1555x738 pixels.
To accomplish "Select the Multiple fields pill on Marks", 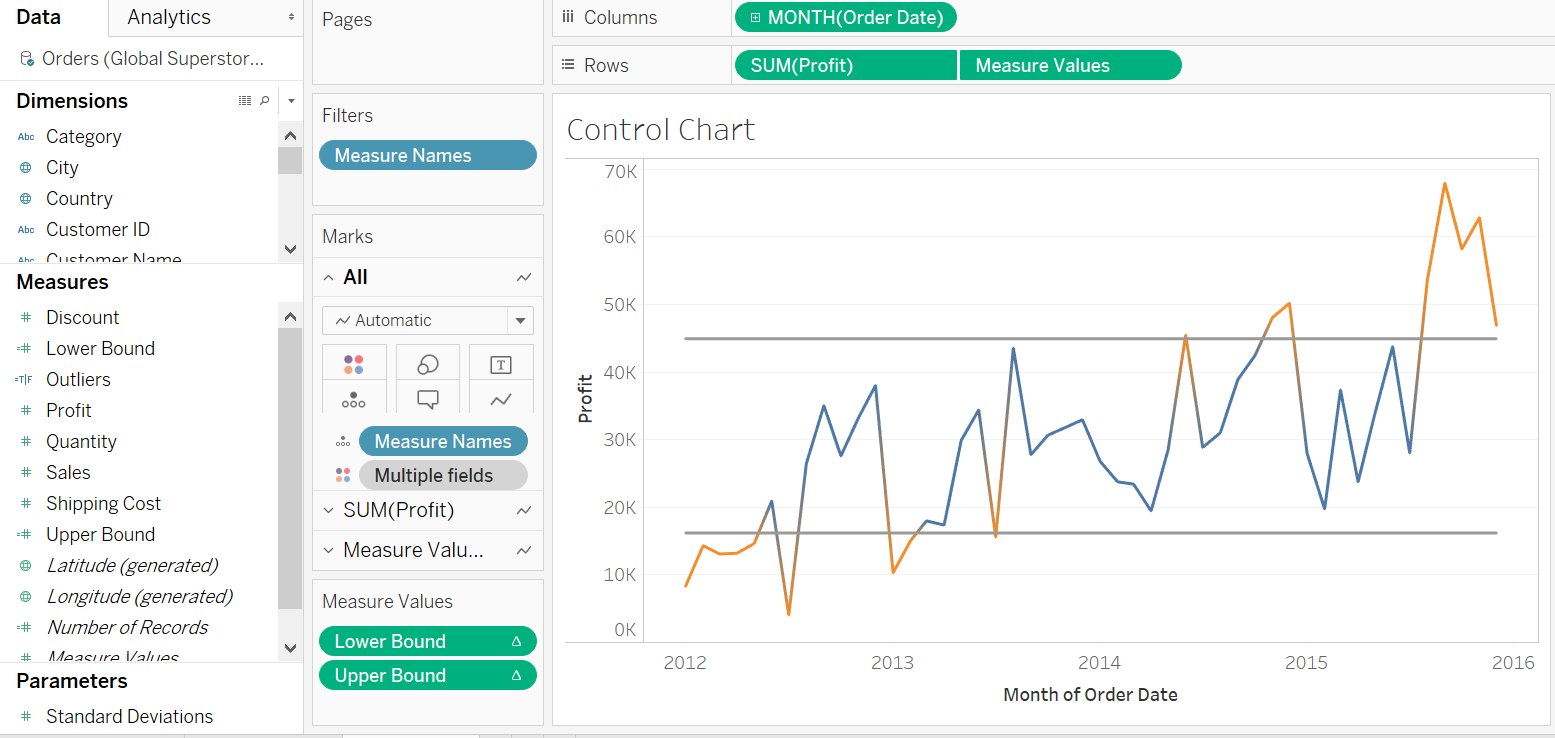I will (443, 476).
